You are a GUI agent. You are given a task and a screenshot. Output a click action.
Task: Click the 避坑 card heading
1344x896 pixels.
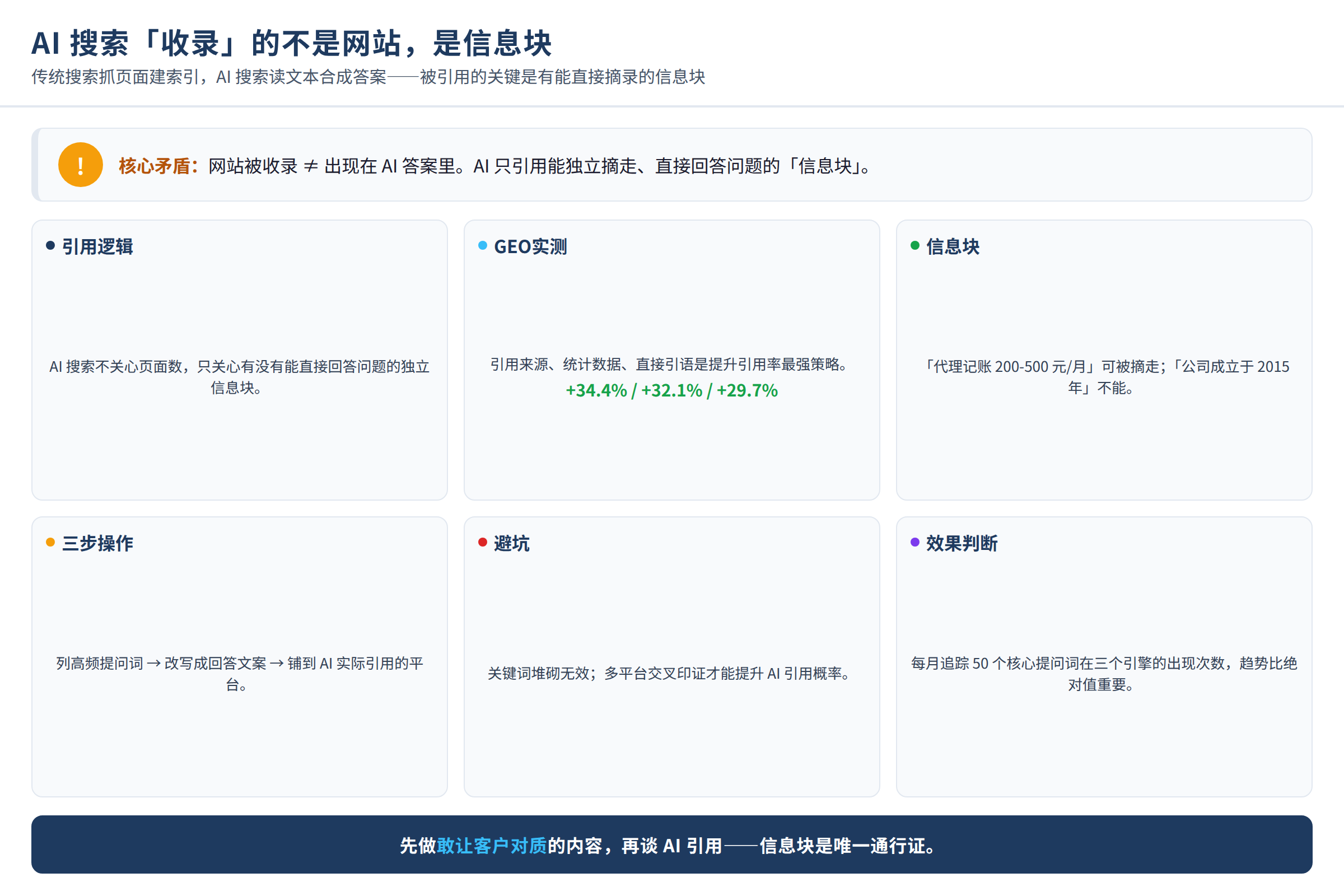(x=511, y=543)
